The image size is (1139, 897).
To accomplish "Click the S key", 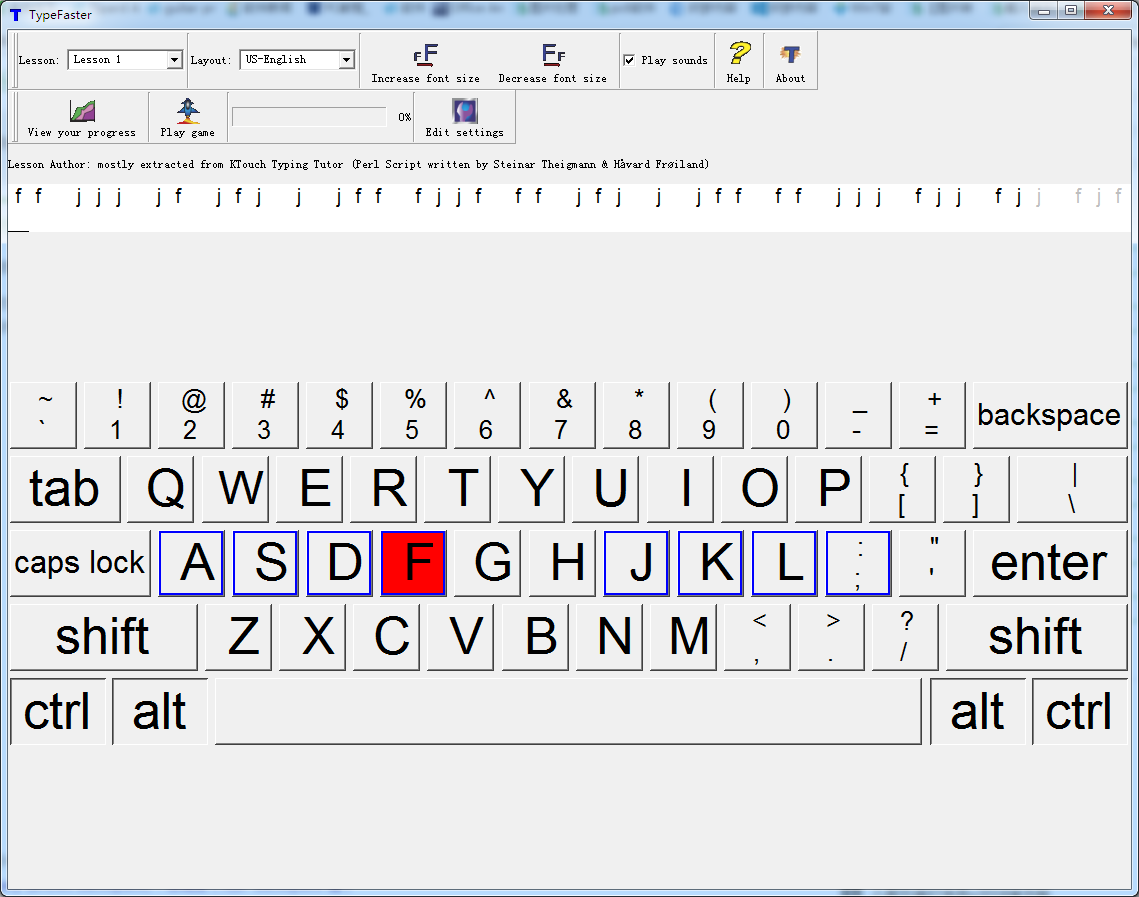I will [x=265, y=563].
